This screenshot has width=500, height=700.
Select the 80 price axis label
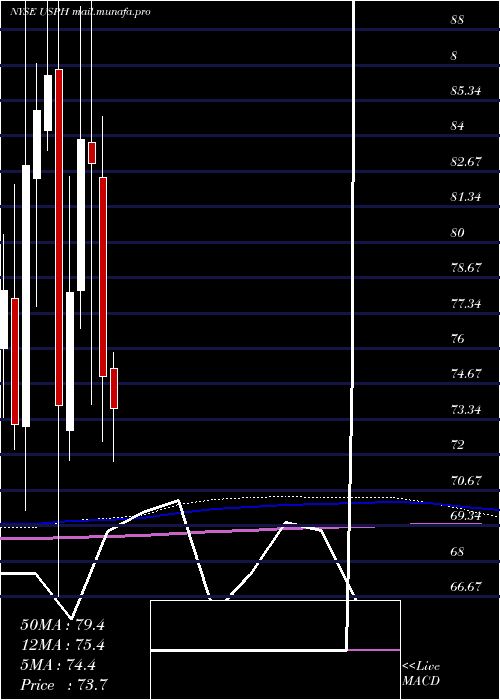457,233
